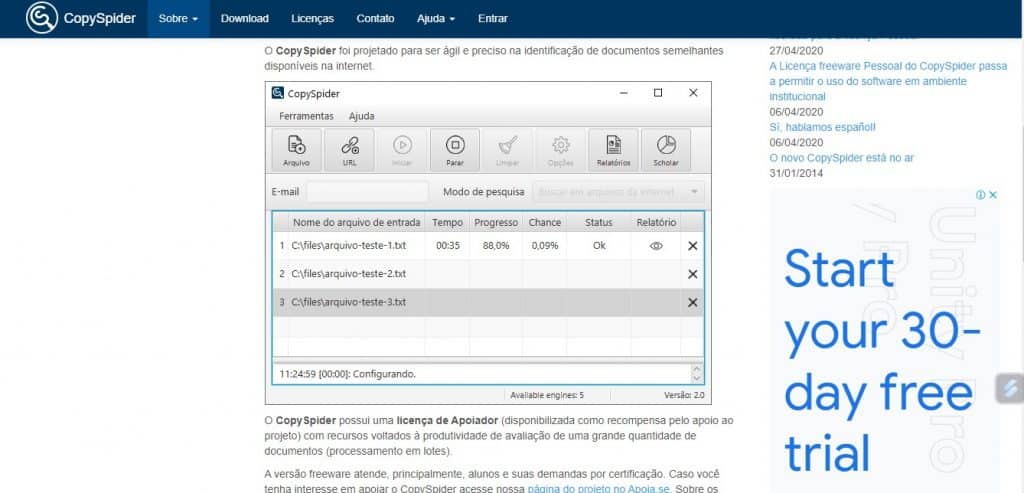Remove arquivo-teste-3.txt with its X icon
Screen dimensions: 1024x493
[693, 302]
